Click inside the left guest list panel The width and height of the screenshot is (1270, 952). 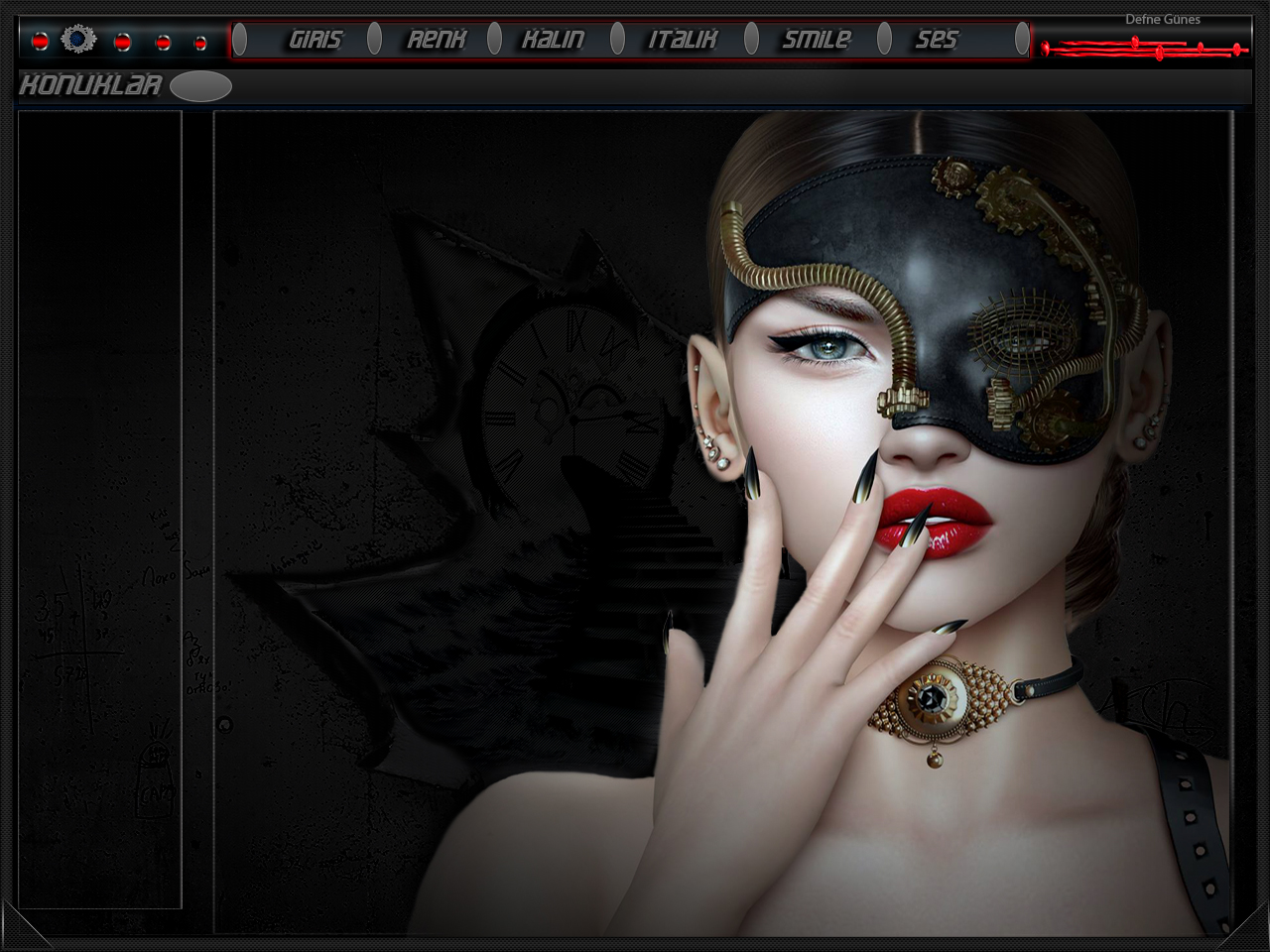[x=99, y=397]
